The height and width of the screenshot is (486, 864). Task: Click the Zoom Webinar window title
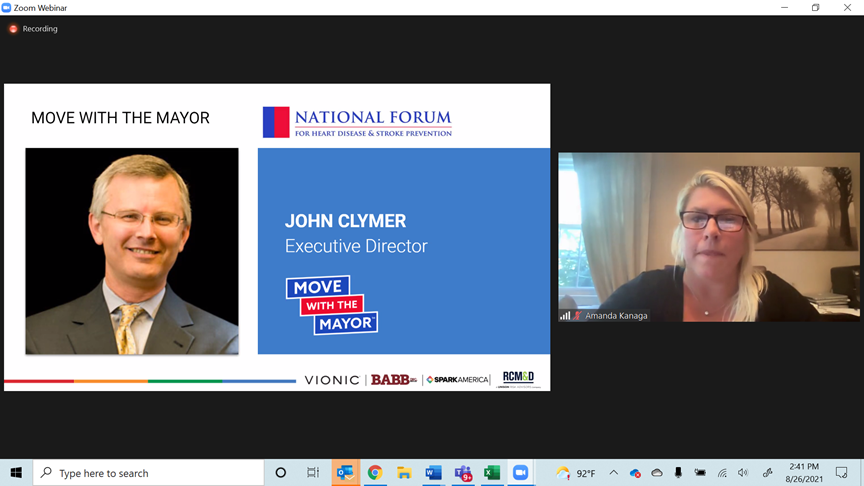40,8
